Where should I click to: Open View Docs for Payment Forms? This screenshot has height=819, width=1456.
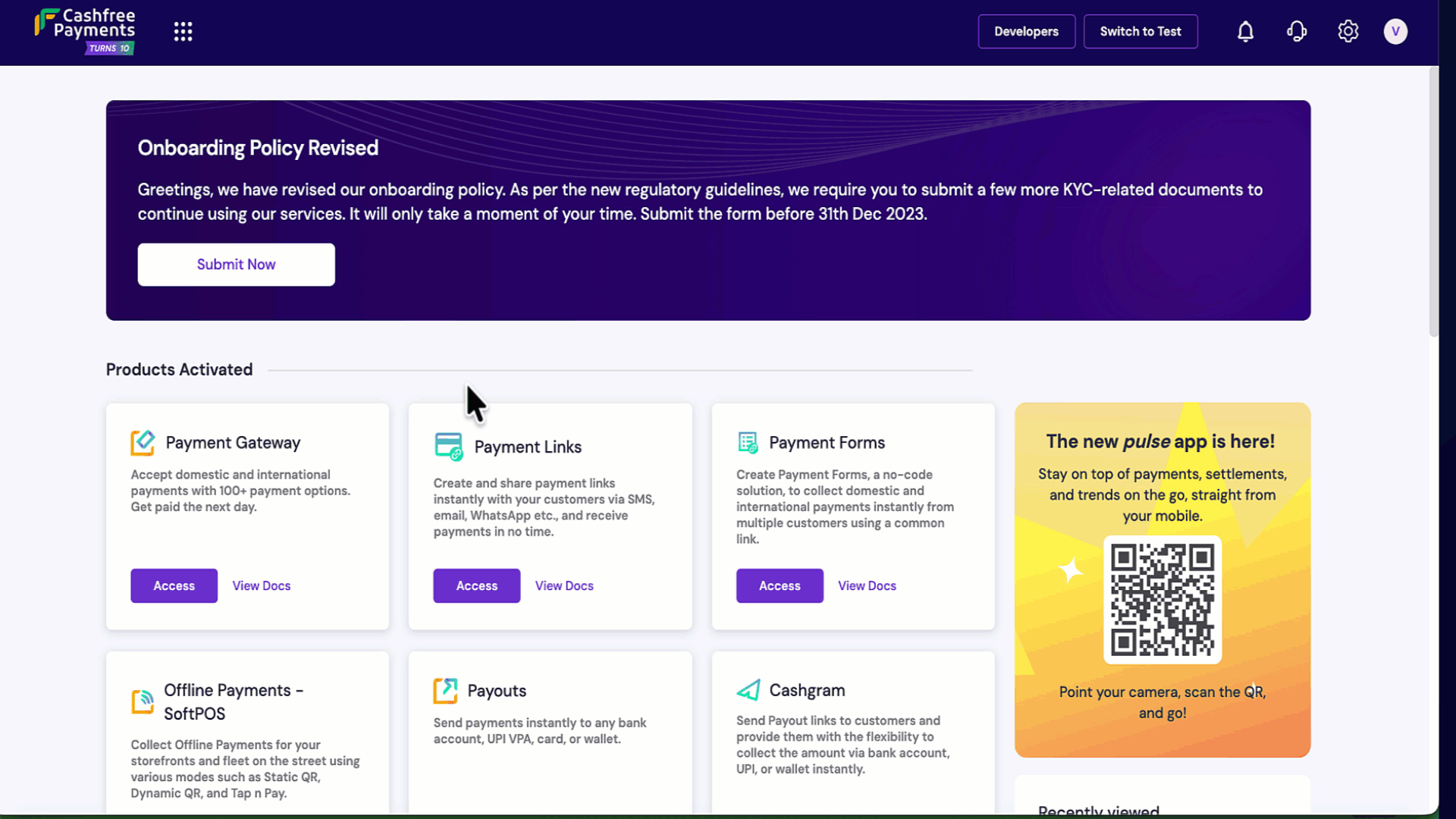pos(867,585)
